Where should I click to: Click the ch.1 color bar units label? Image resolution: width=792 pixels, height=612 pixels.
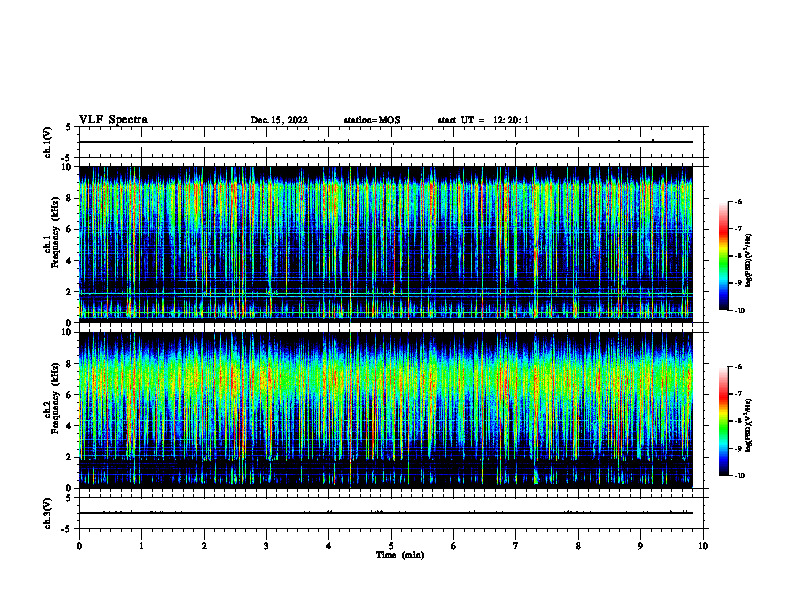pos(749,261)
